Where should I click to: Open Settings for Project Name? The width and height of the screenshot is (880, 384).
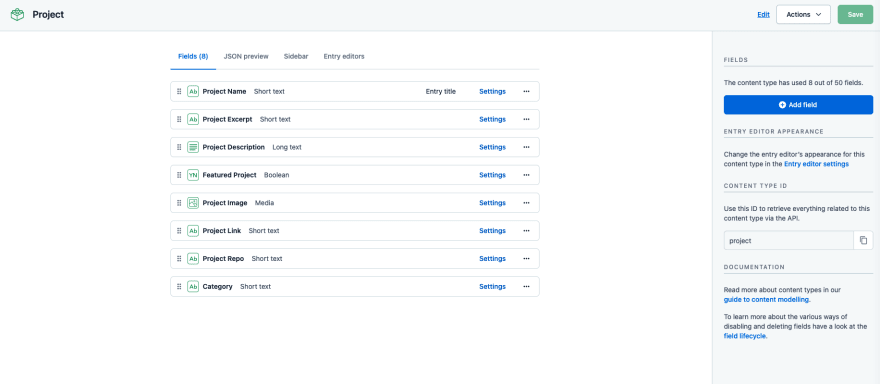pyautogui.click(x=492, y=92)
